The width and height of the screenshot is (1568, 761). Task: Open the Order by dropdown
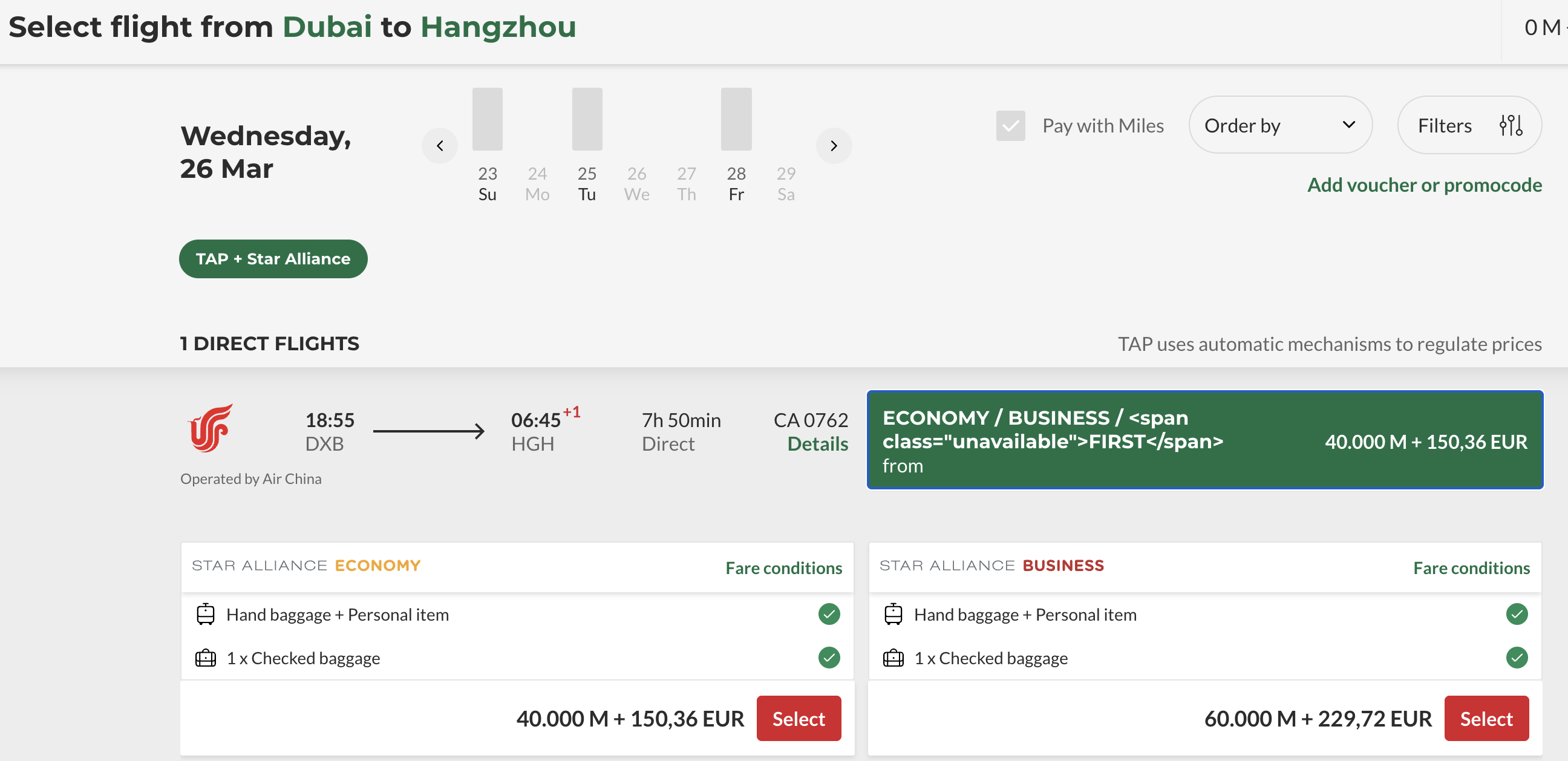[x=1280, y=125]
